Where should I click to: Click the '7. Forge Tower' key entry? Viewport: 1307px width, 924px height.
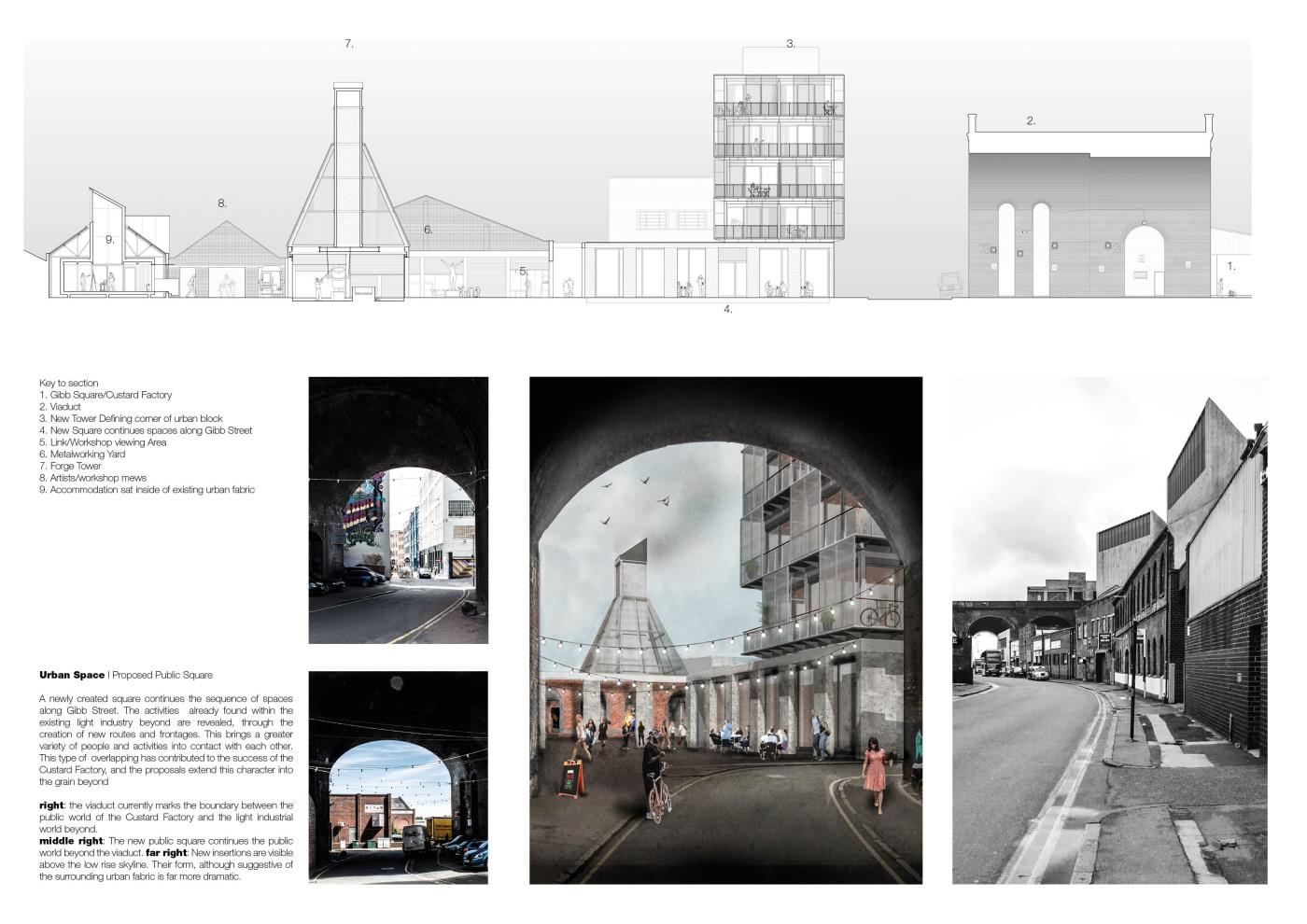click(x=70, y=466)
